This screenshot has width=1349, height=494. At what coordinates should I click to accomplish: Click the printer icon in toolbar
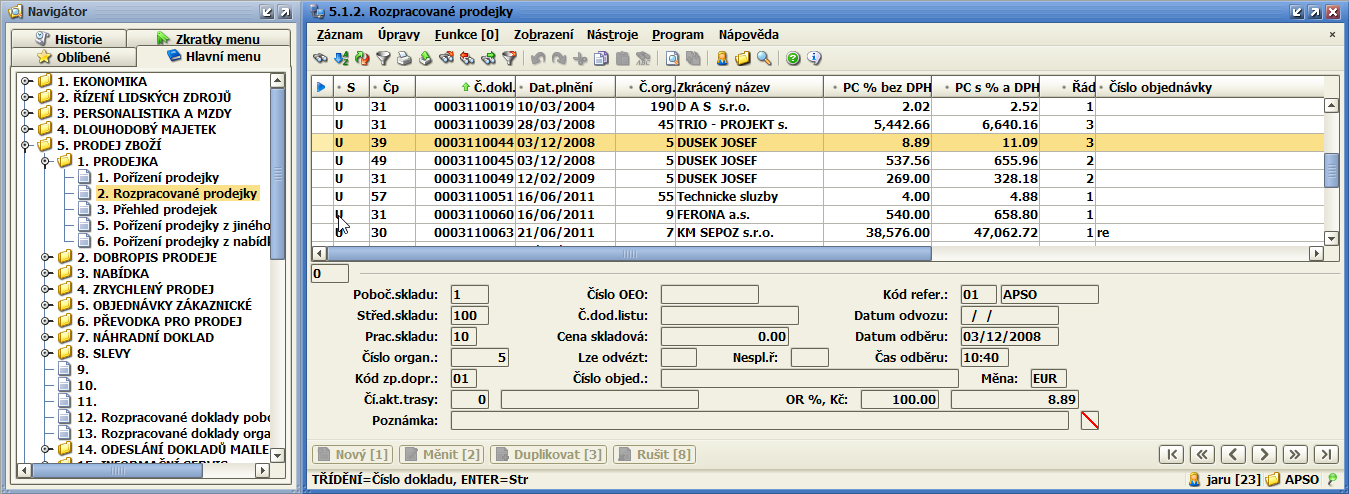click(404, 58)
